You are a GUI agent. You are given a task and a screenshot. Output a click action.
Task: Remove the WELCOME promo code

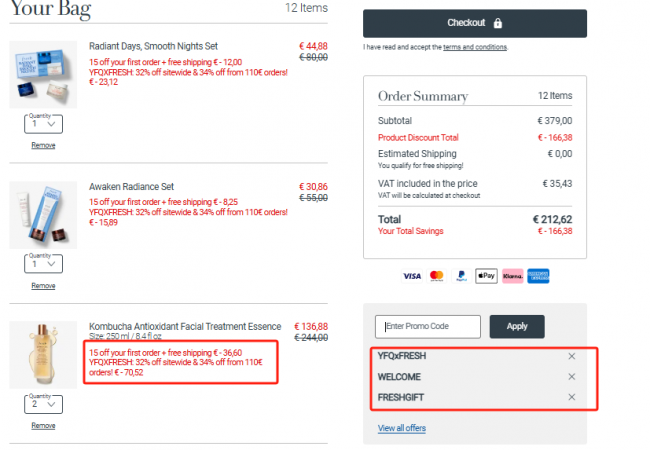pos(572,376)
